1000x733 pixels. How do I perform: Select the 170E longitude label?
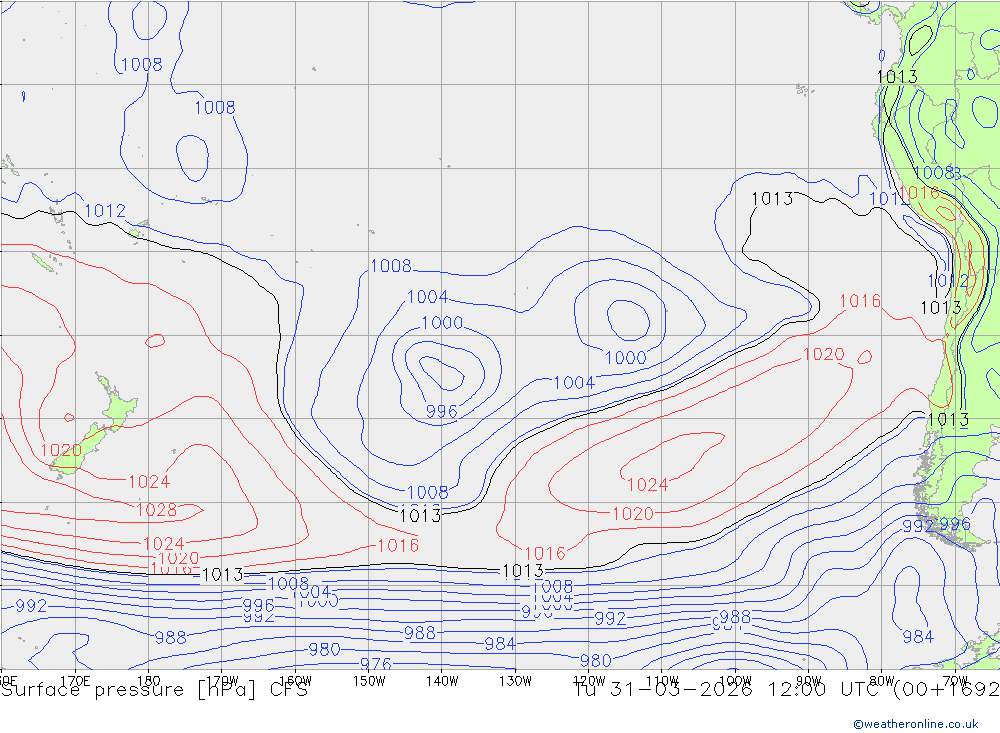tap(75, 681)
